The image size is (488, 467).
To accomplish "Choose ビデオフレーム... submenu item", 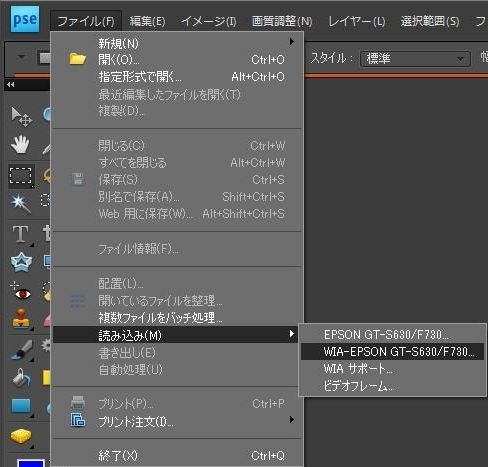I will pos(392,386).
